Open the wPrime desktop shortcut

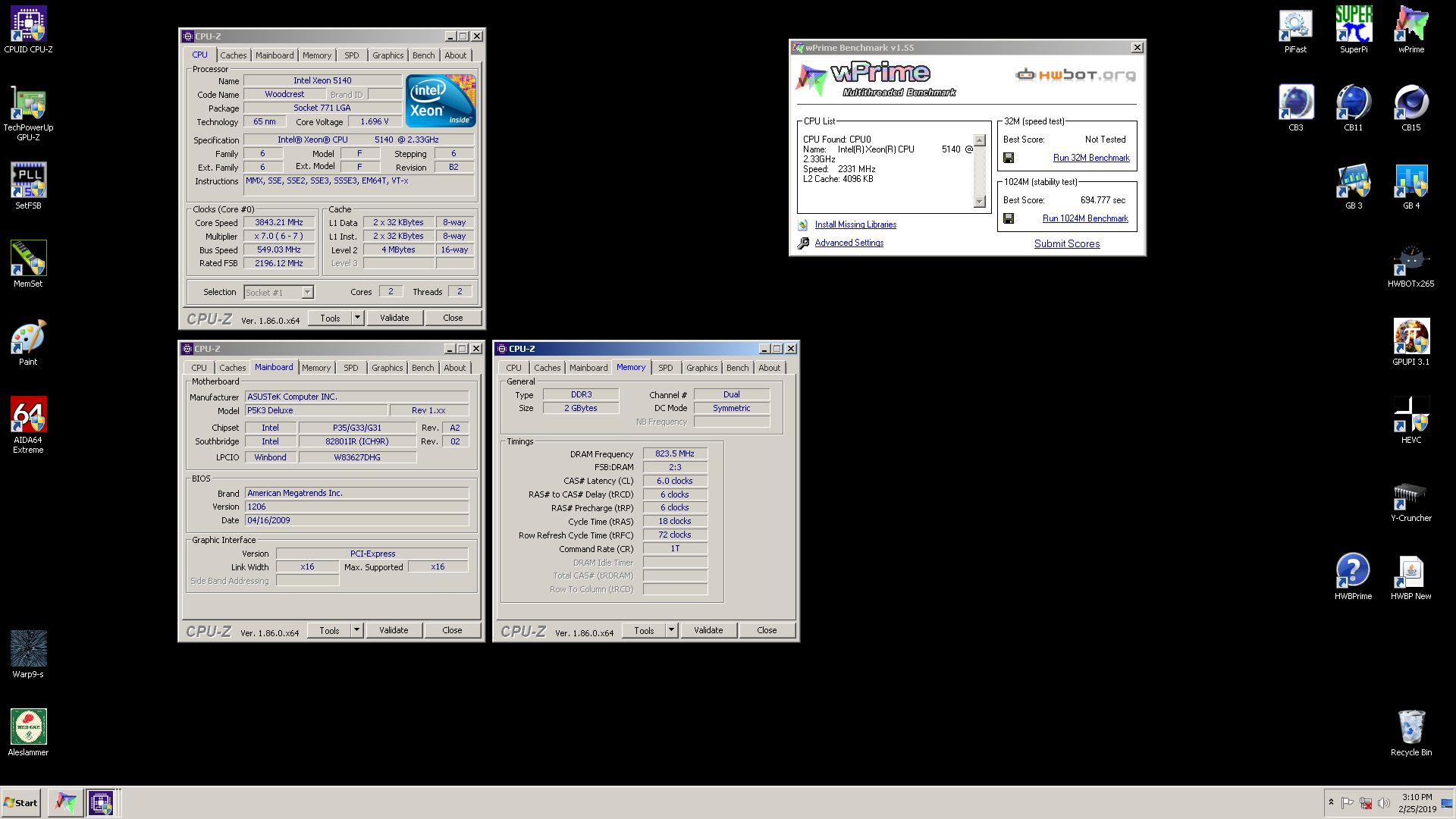point(1411,30)
